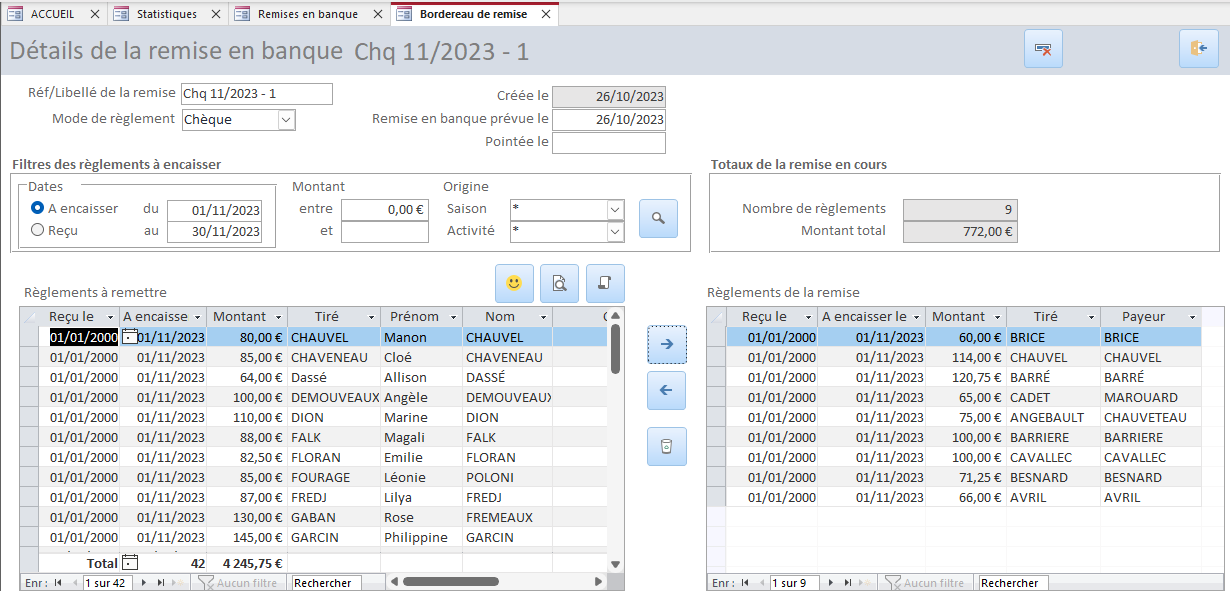Close the Statistiques tab
The height and width of the screenshot is (591, 1230).
218,14
